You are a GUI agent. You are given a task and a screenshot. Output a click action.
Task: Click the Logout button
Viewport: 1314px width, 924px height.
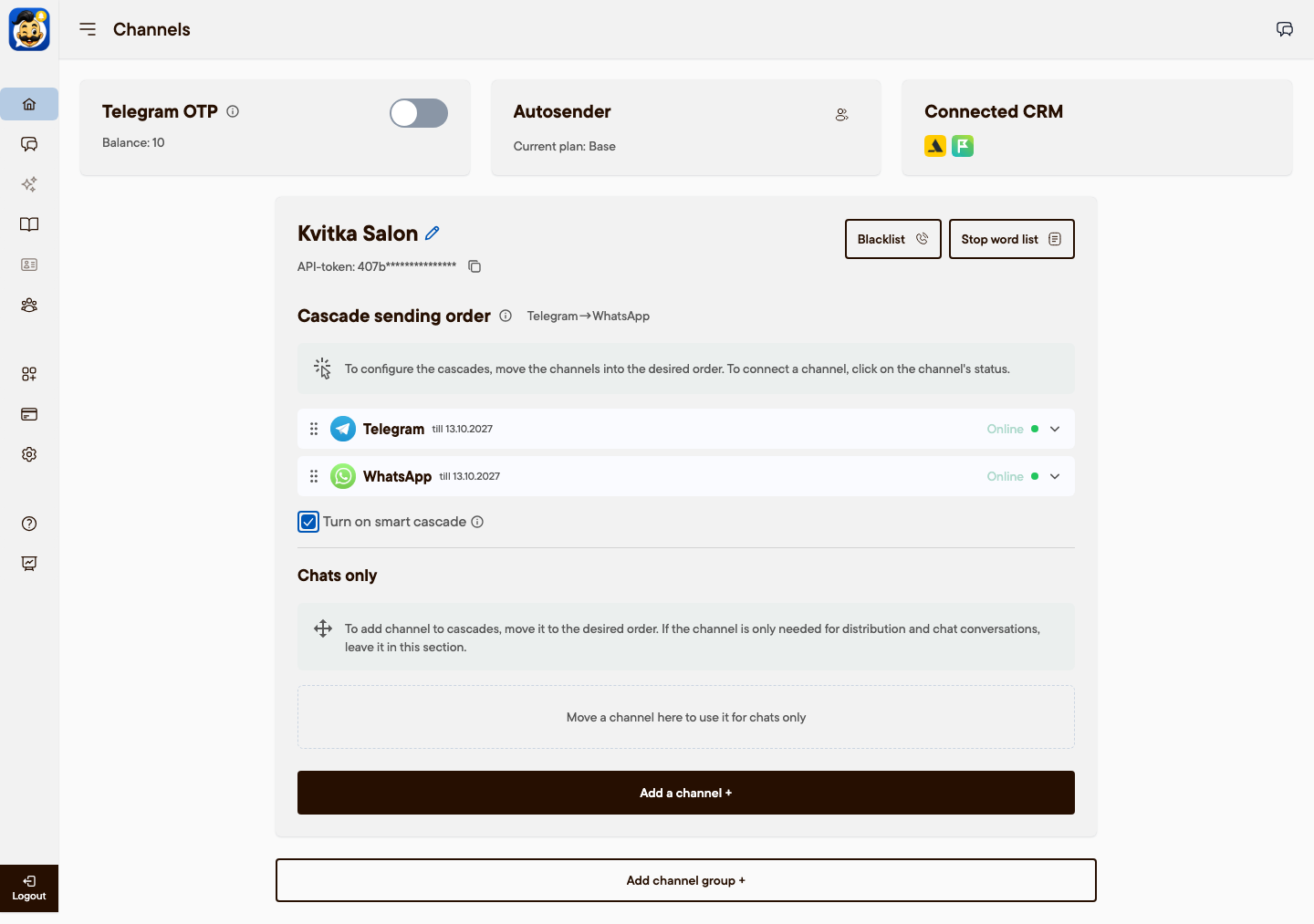[x=29, y=888]
